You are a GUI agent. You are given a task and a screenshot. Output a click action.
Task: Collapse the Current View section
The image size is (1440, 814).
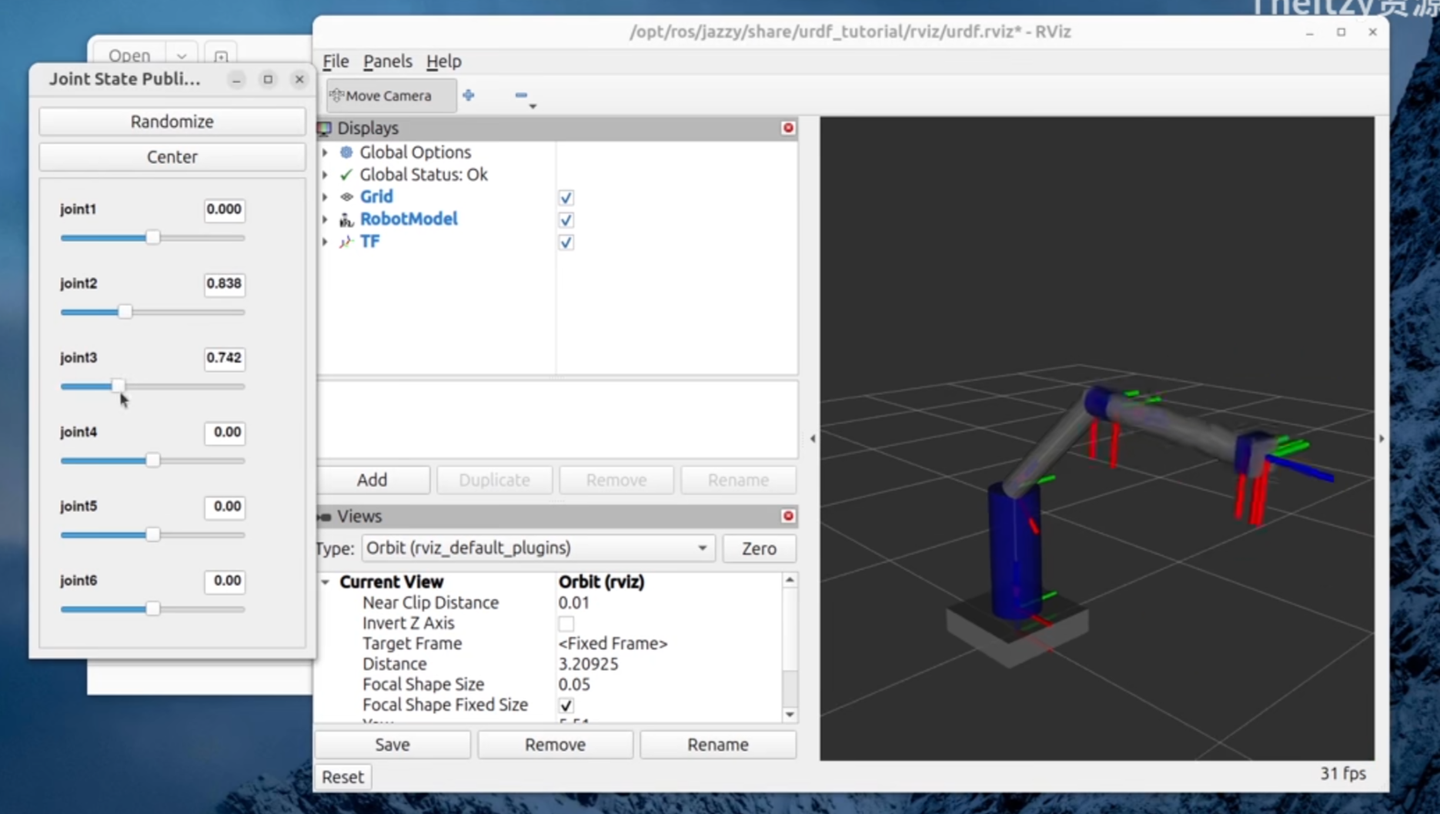point(325,582)
